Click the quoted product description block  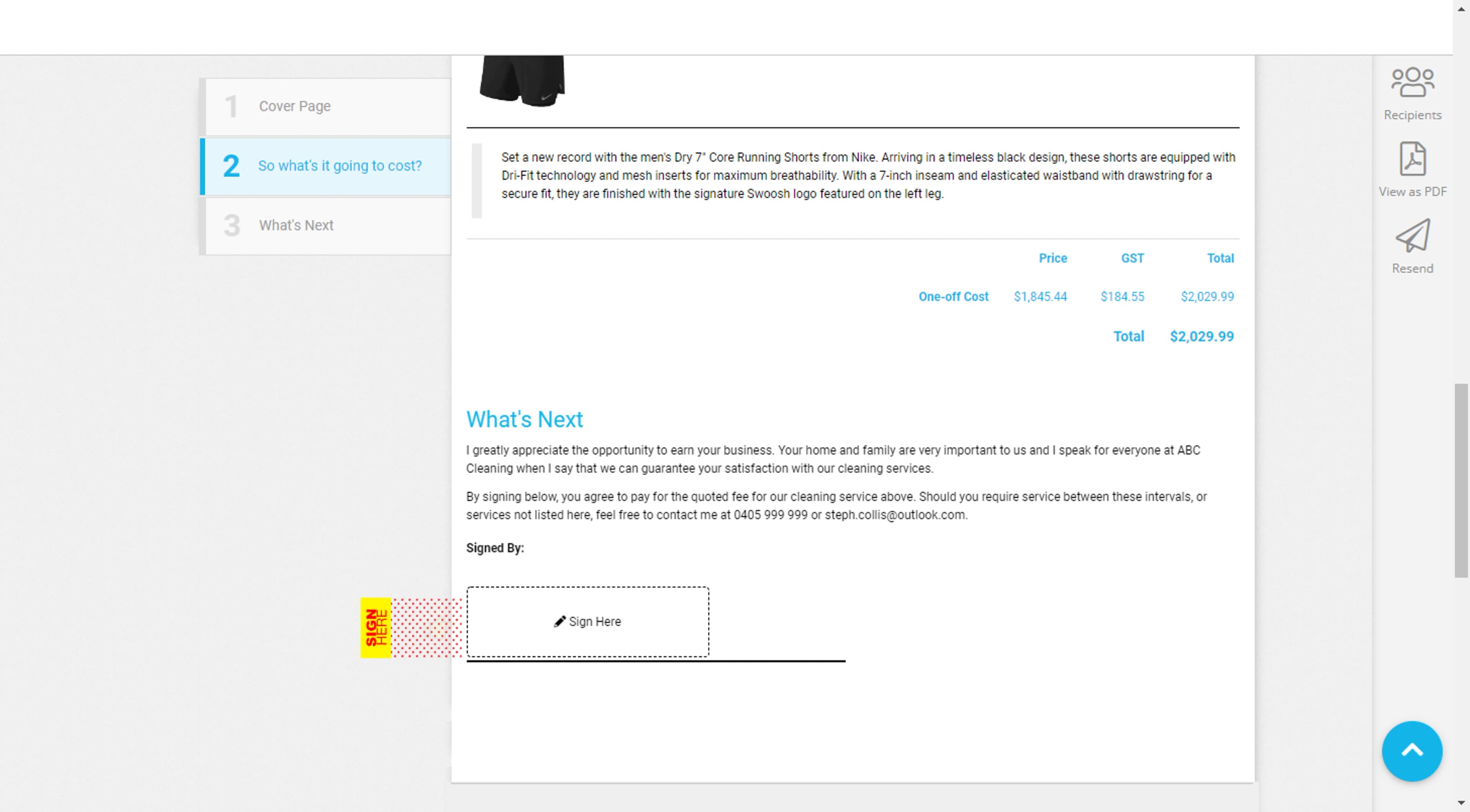(856, 175)
